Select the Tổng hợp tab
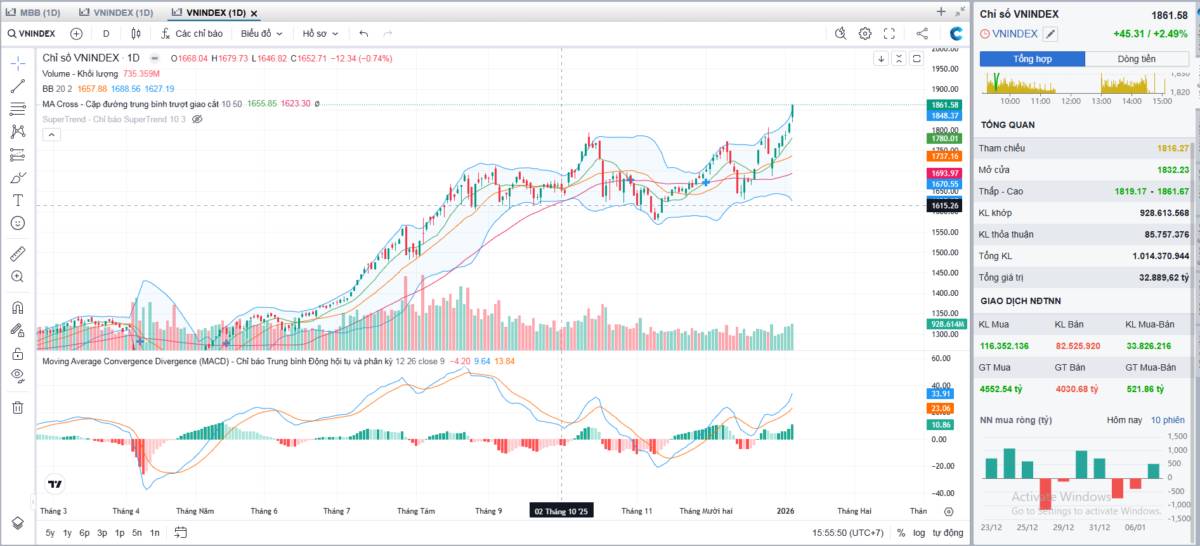The width and height of the screenshot is (1200, 546). pyautogui.click(x=1032, y=59)
